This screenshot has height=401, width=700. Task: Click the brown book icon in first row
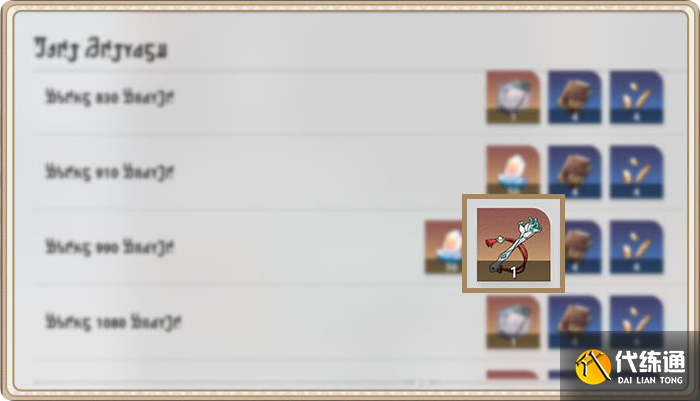click(x=575, y=97)
